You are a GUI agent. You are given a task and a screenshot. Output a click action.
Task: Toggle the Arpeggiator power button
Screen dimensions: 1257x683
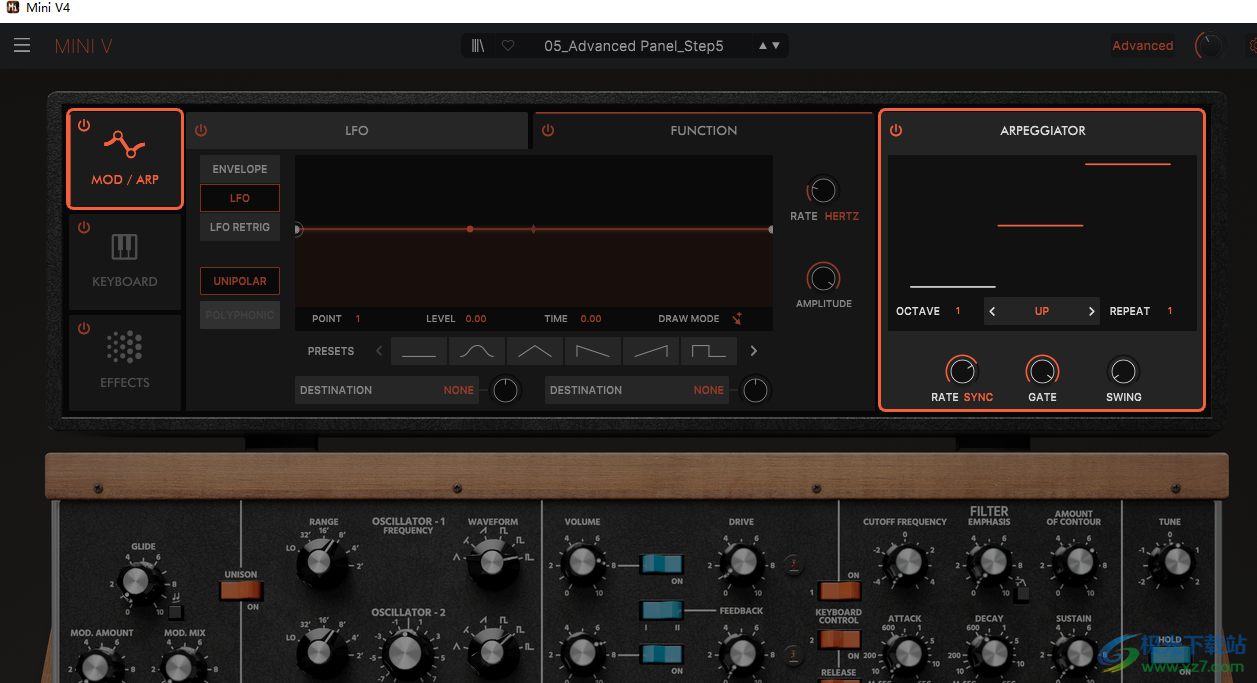pyautogui.click(x=896, y=131)
